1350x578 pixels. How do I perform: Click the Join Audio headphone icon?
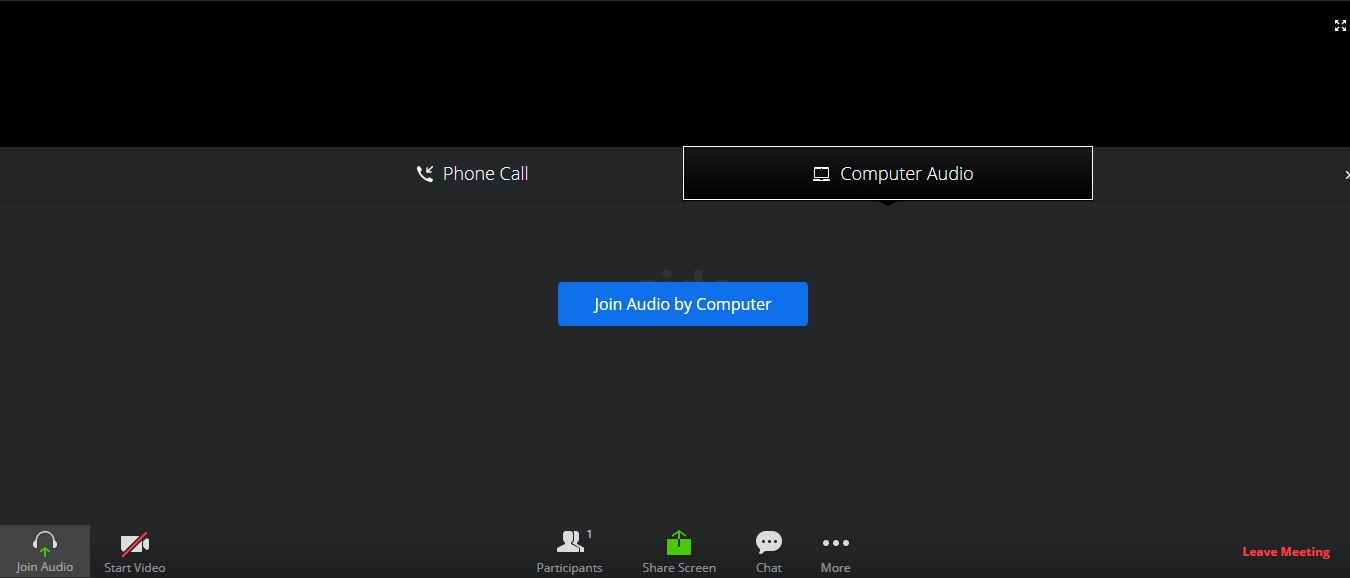tap(45, 544)
